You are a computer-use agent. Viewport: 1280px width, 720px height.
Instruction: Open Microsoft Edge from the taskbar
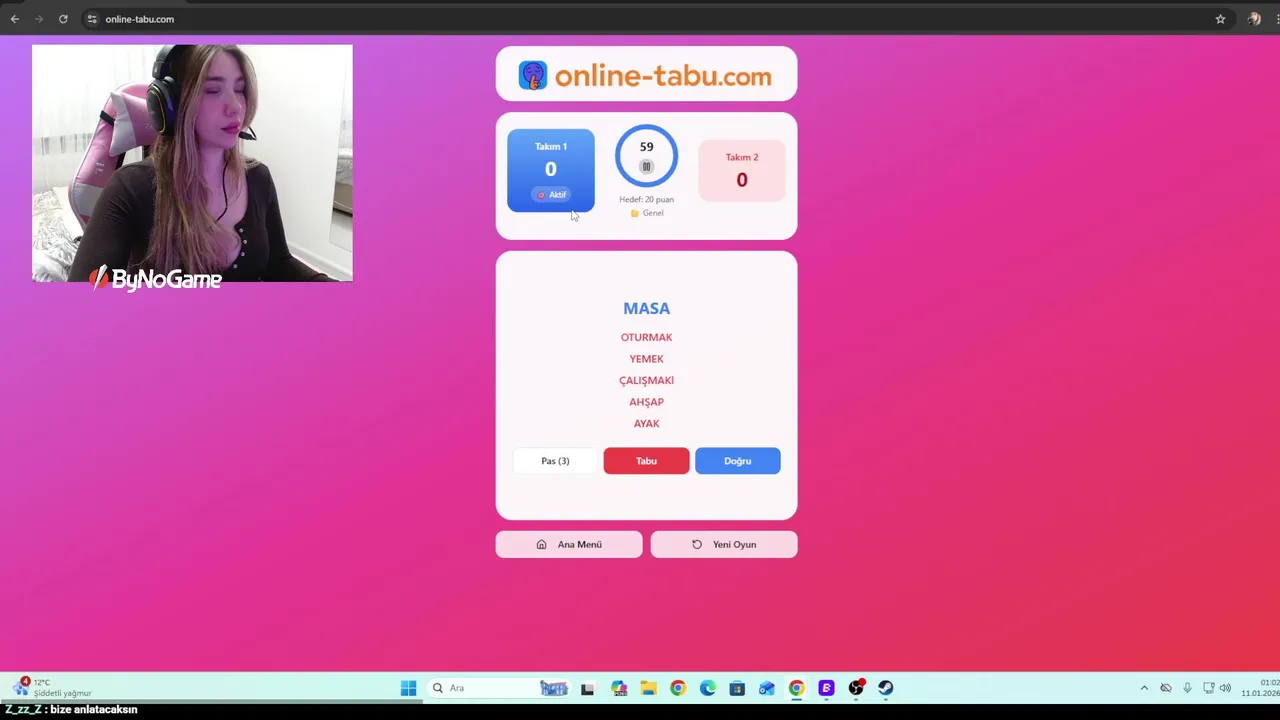click(x=708, y=688)
